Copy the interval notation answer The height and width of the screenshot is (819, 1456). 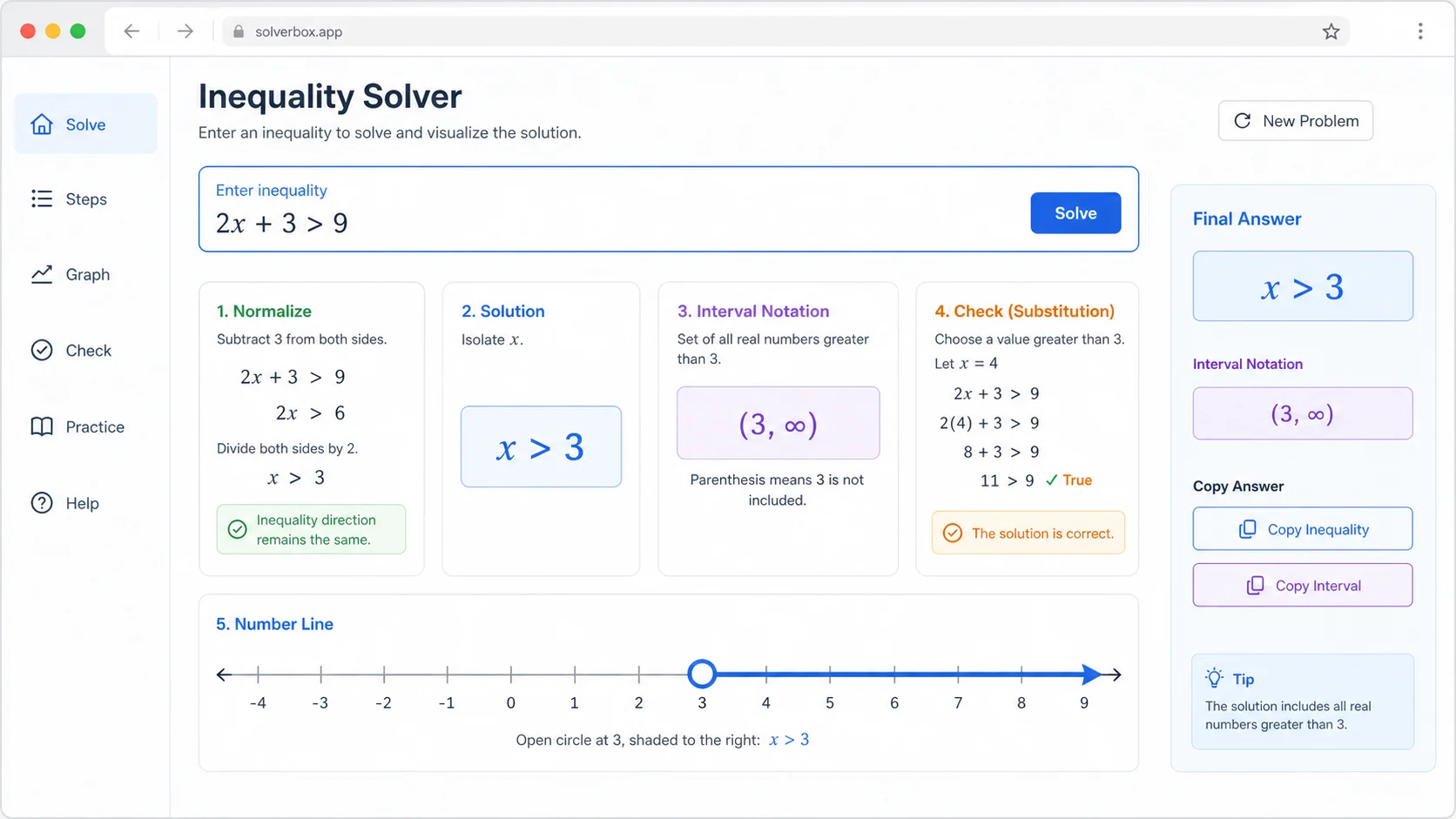[x=1303, y=586]
